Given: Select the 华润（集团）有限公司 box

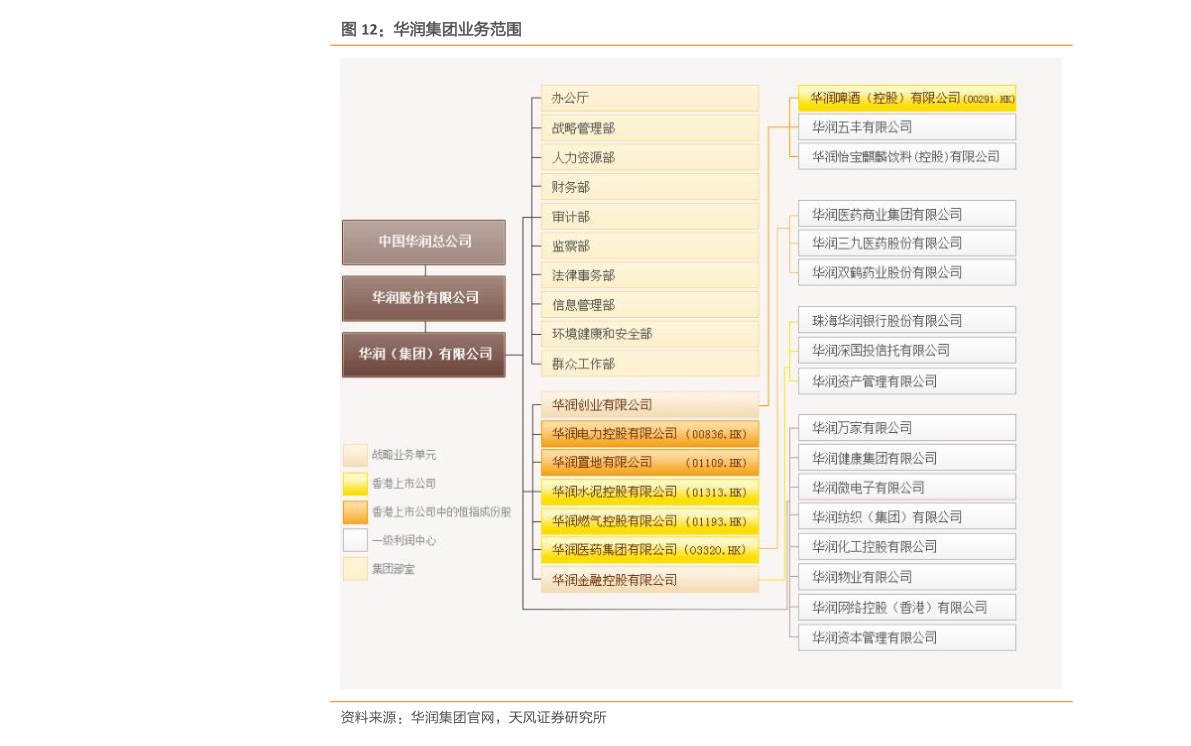Looking at the screenshot, I should pos(423,353).
